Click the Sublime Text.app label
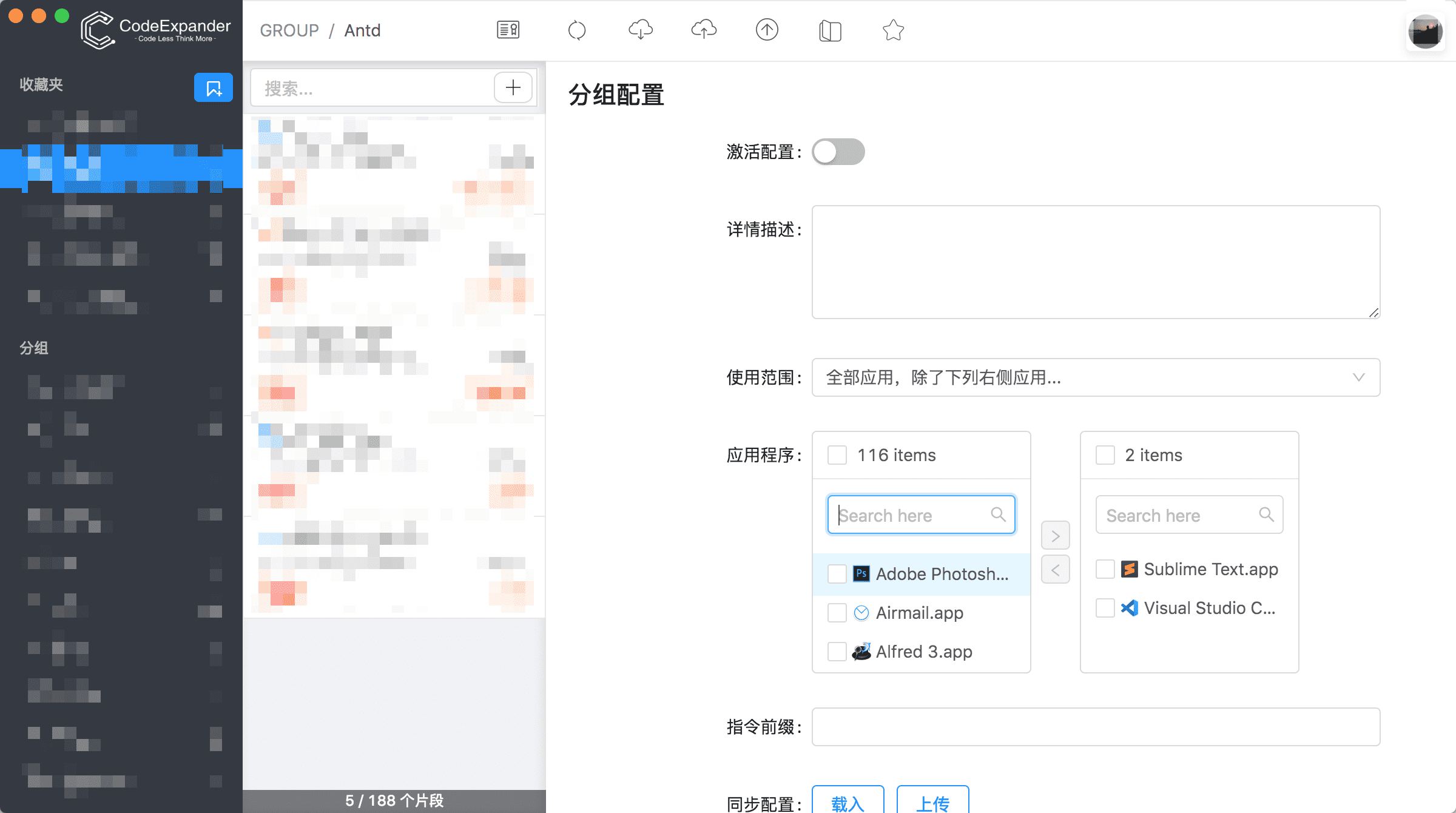The width and height of the screenshot is (1456, 813). coord(1211,569)
